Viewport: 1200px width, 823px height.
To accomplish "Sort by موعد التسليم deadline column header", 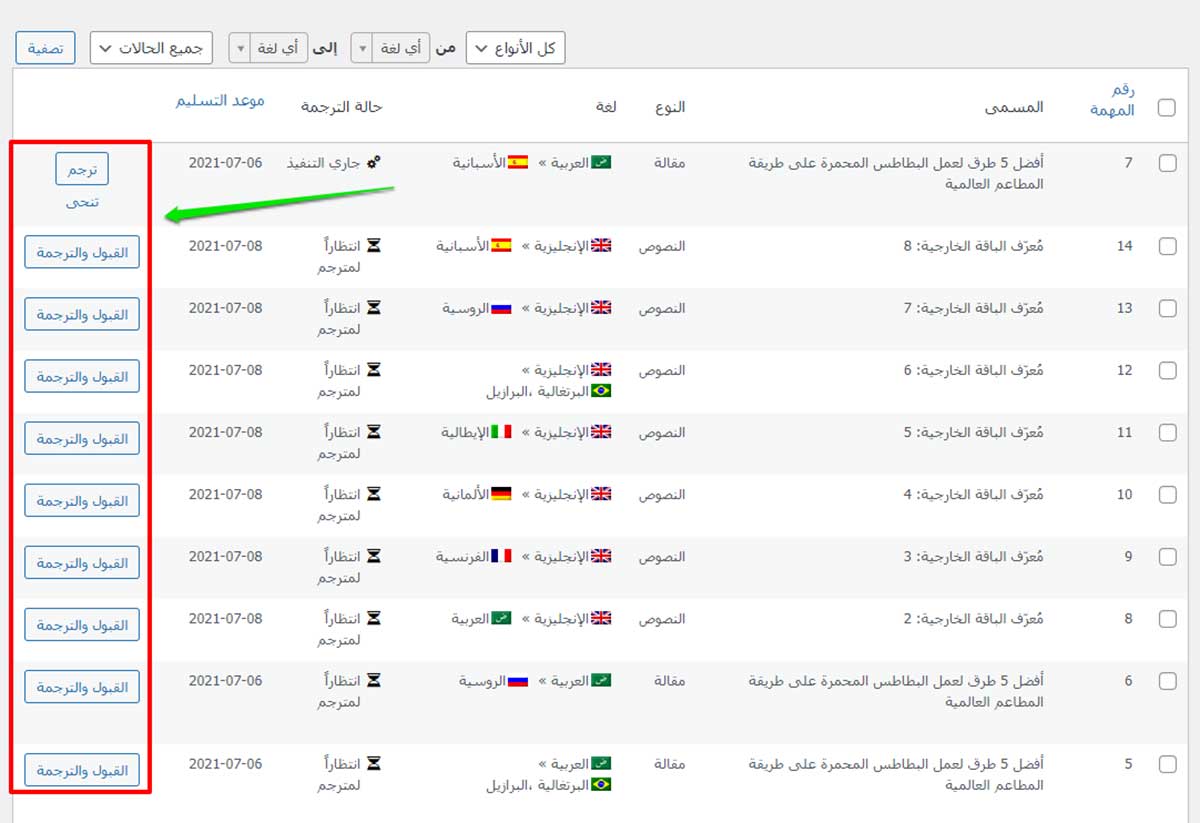I will (x=220, y=100).
